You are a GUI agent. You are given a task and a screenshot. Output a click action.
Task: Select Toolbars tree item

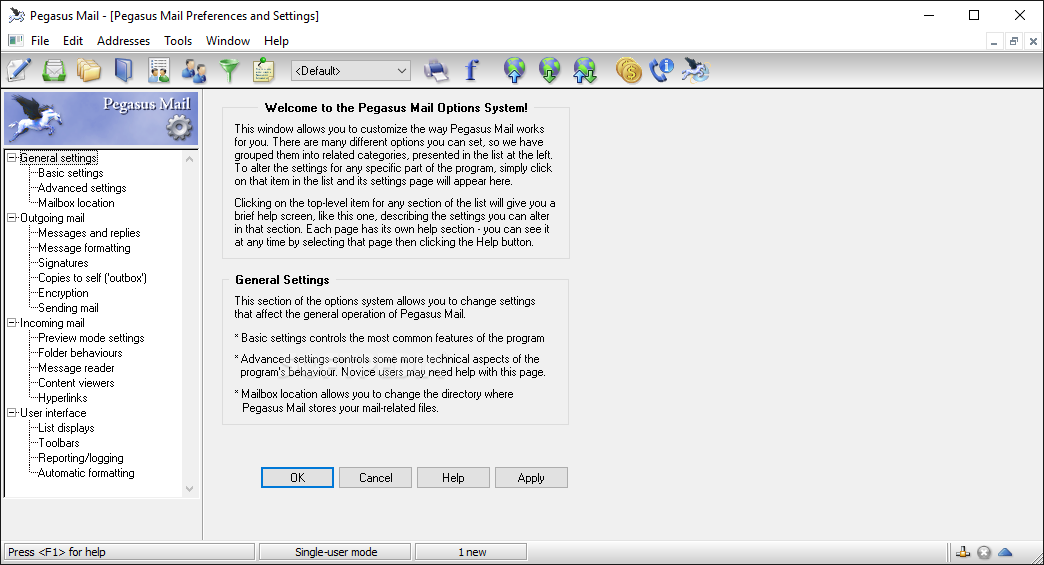[x=59, y=443]
